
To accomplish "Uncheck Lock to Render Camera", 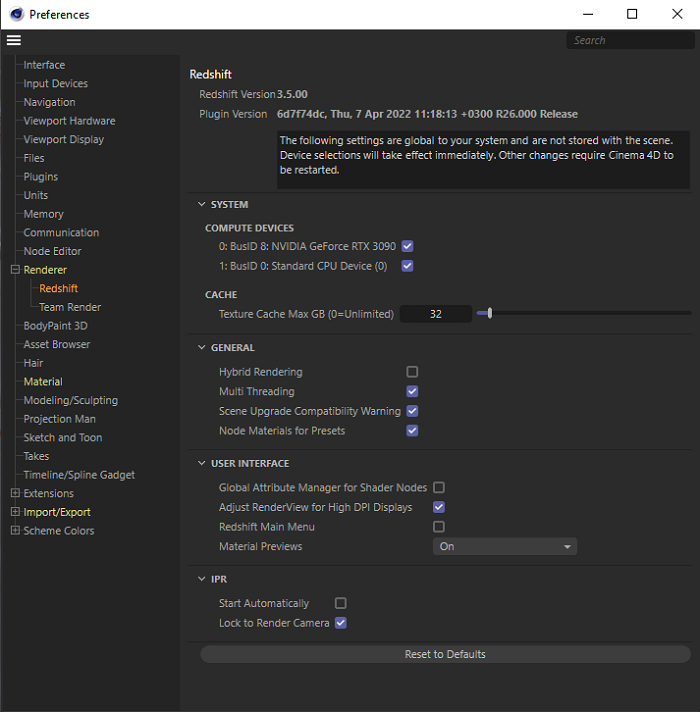I will (x=340, y=623).
